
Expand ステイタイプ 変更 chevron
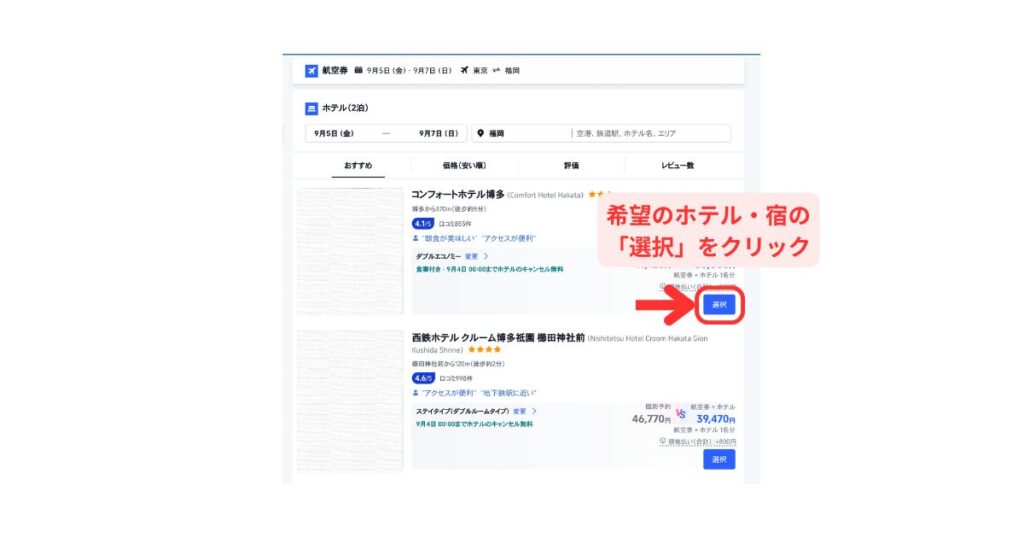click(x=534, y=411)
